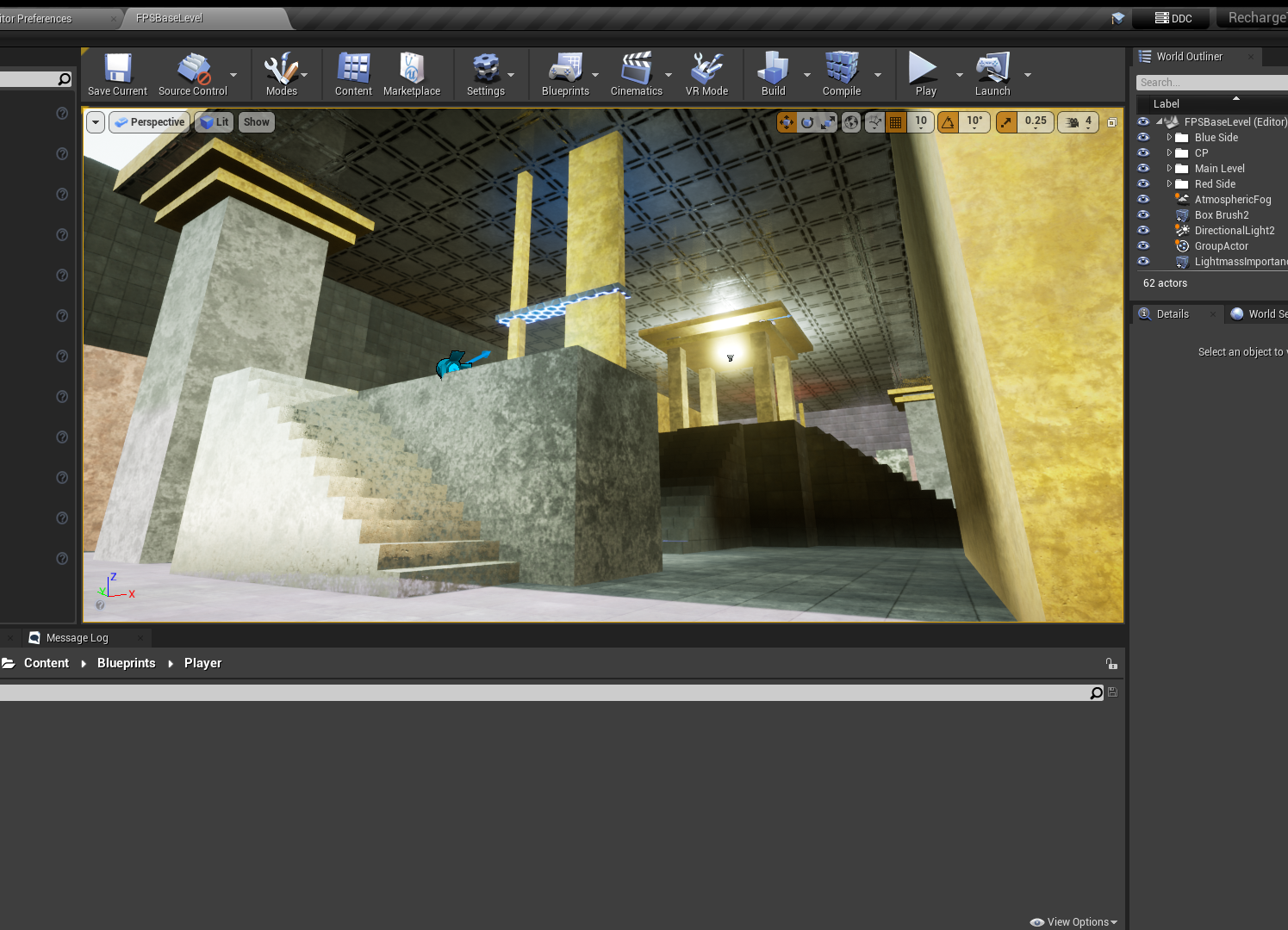This screenshot has width=1288, height=930.
Task: Expand the Red Side folder
Action: 1169,183
